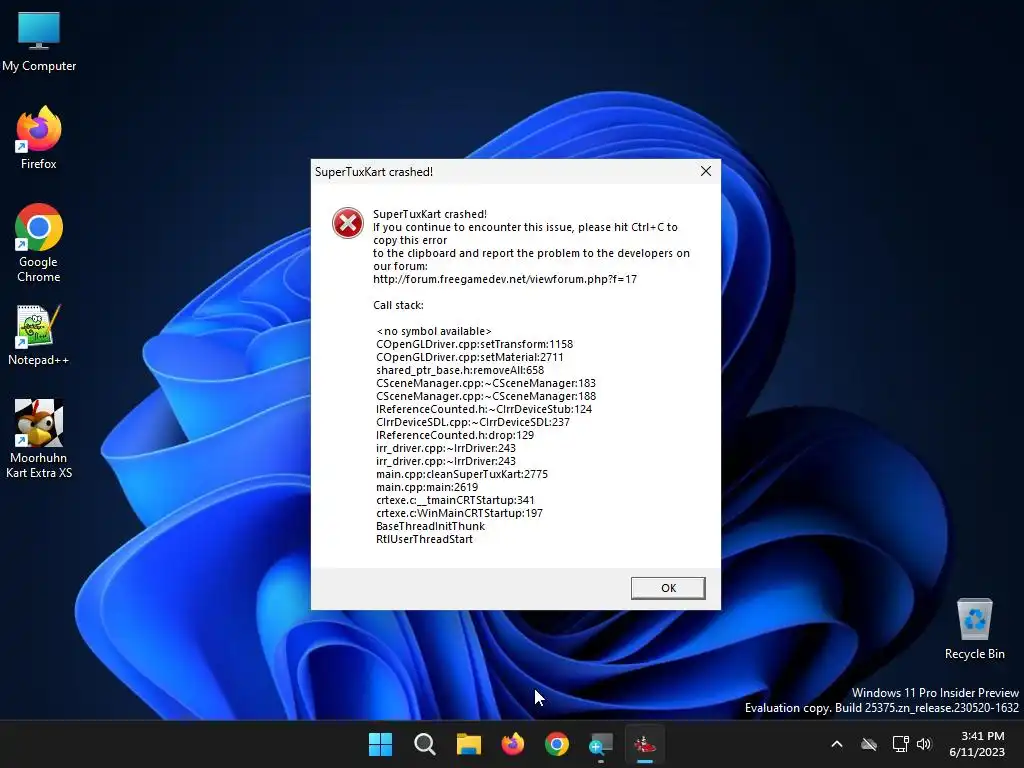Image resolution: width=1024 pixels, height=768 pixels.
Task: Click the COpenGLDriver.cpp:setMaterial:2711 line
Action: (470, 357)
